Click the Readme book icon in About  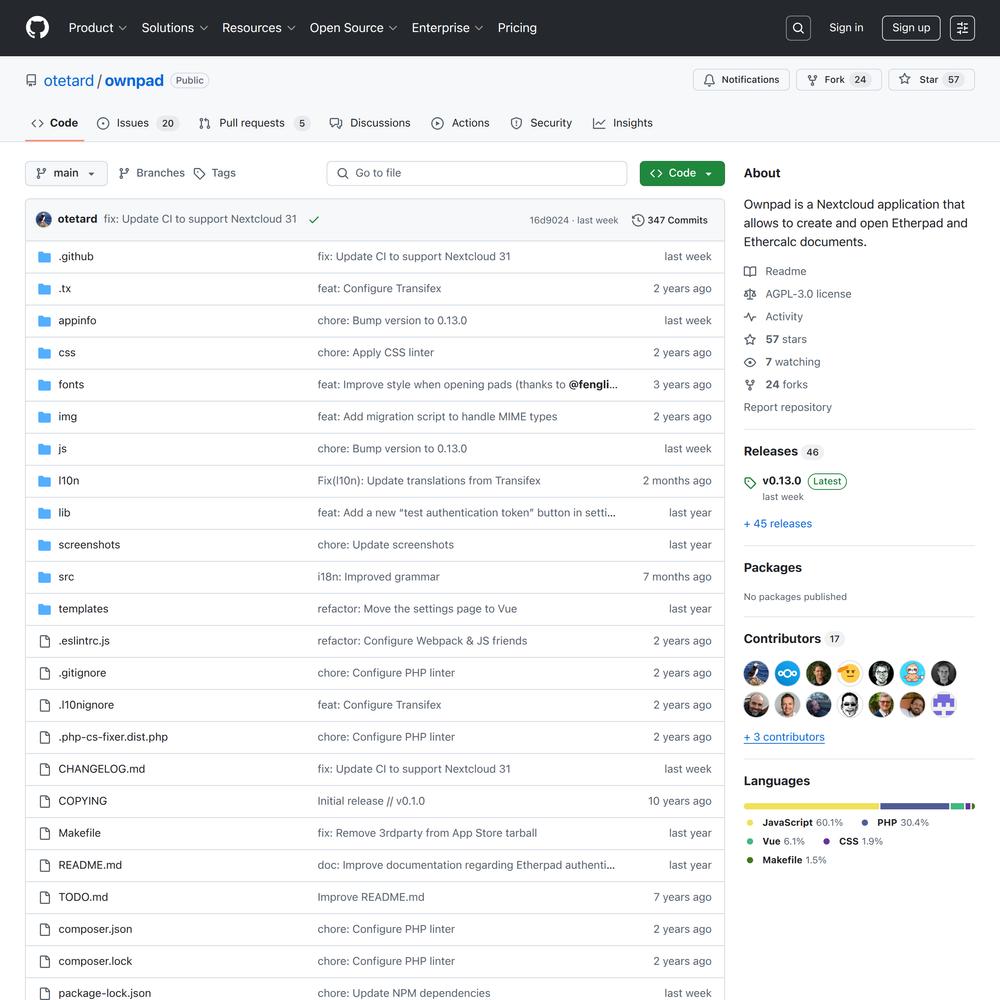click(750, 272)
